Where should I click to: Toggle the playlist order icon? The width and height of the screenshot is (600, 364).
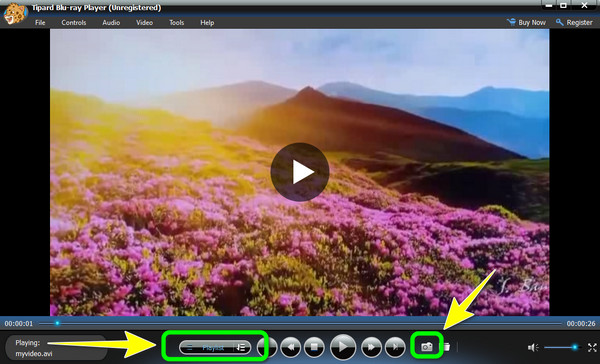(241, 348)
